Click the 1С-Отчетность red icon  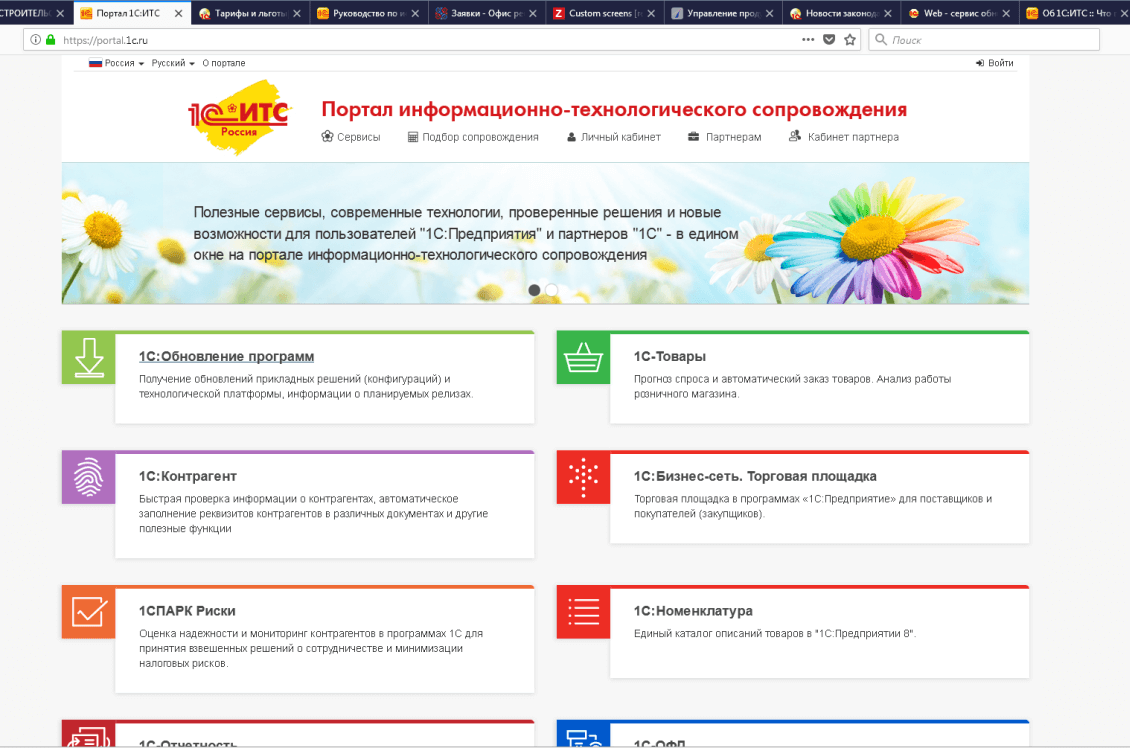(89, 734)
